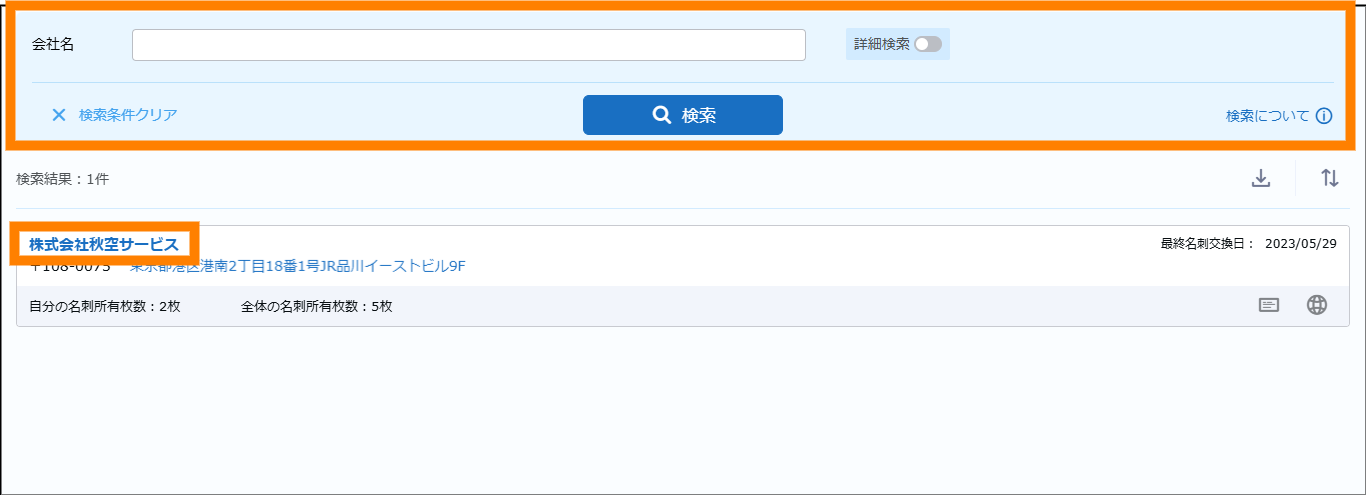Click the X icon beside 検索条件クリア

coord(59,115)
